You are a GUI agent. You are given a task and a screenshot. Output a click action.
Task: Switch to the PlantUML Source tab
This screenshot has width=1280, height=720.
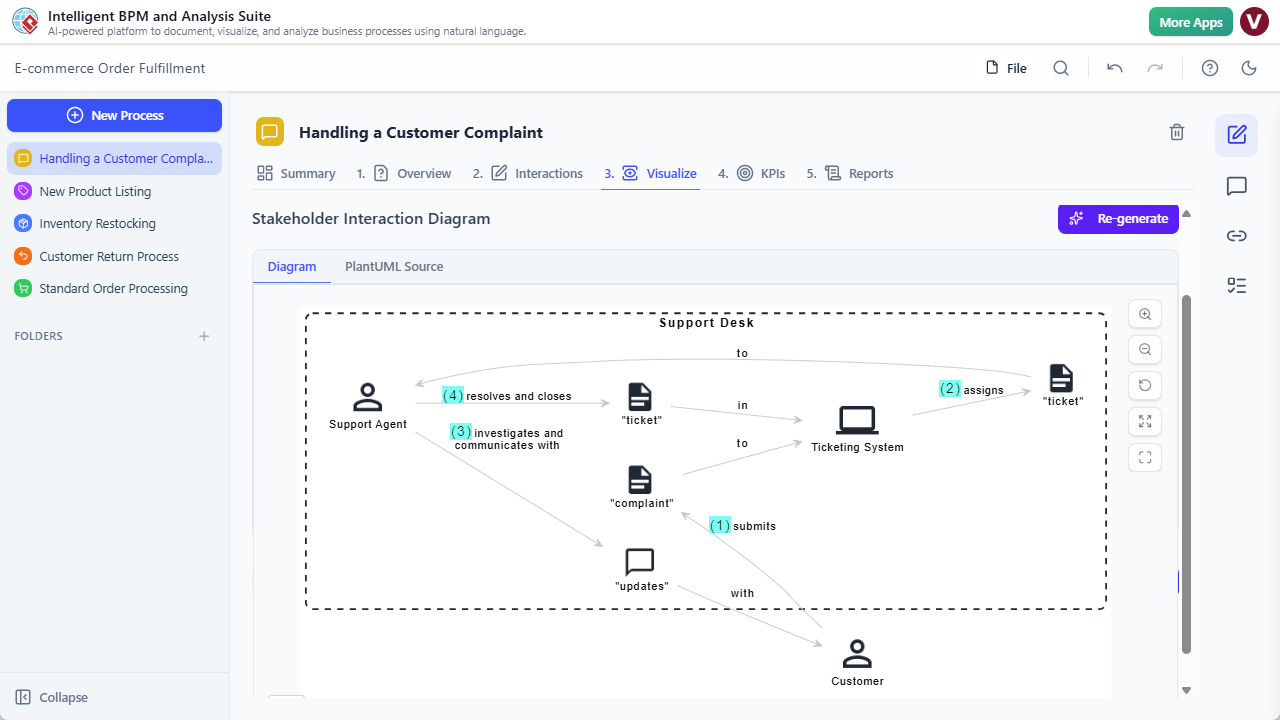pos(394,266)
